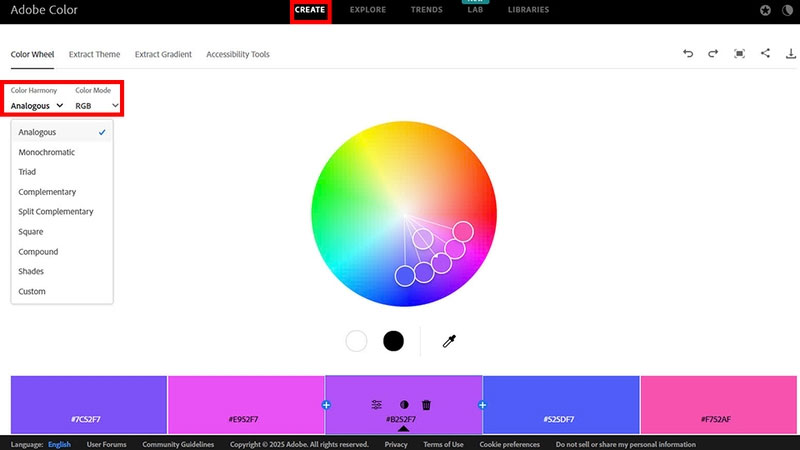Image resolution: width=800 pixels, height=450 pixels.
Task: Click the share theme icon
Action: pos(765,54)
